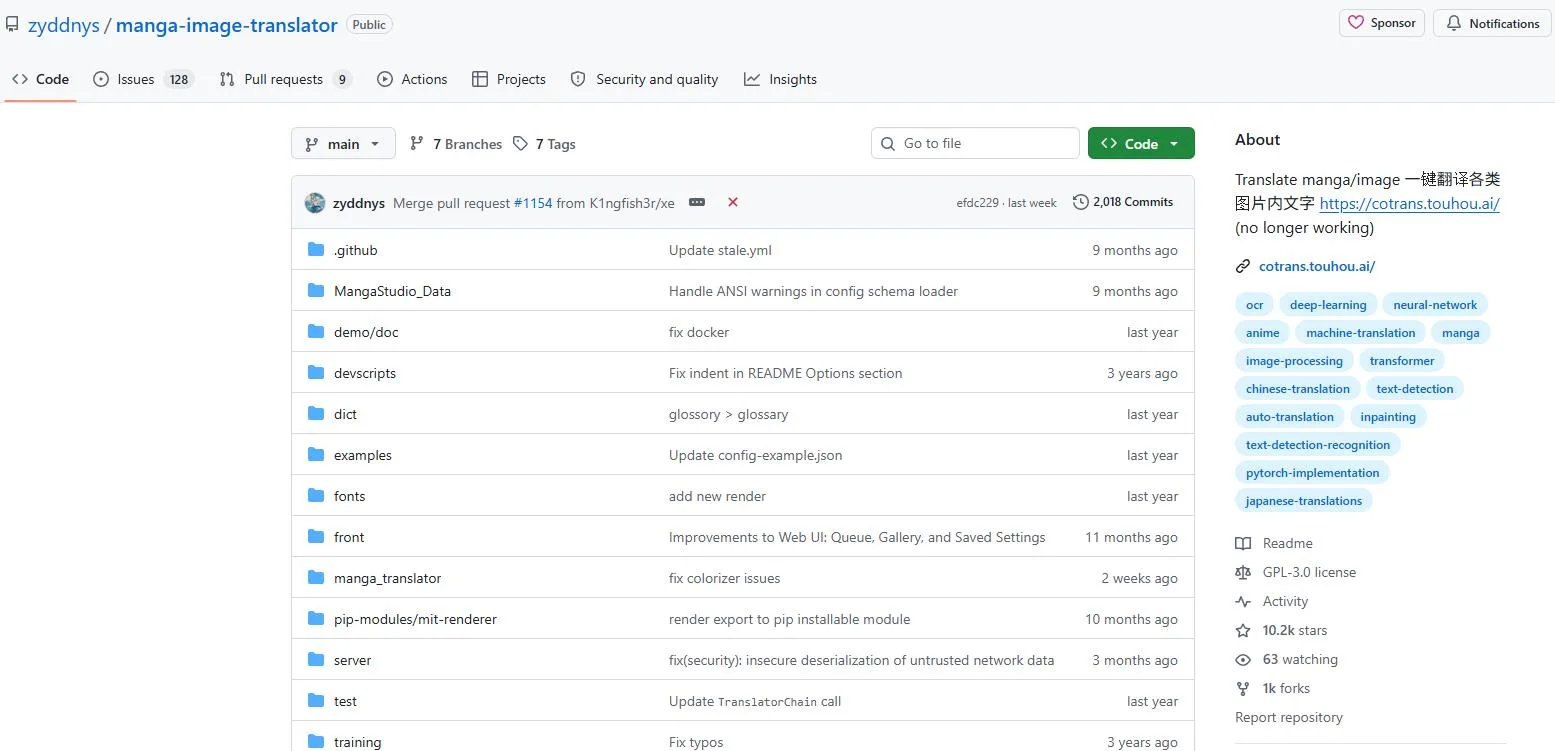Expand the commit message ellipsis
The width and height of the screenshot is (1555, 751).
697,202
